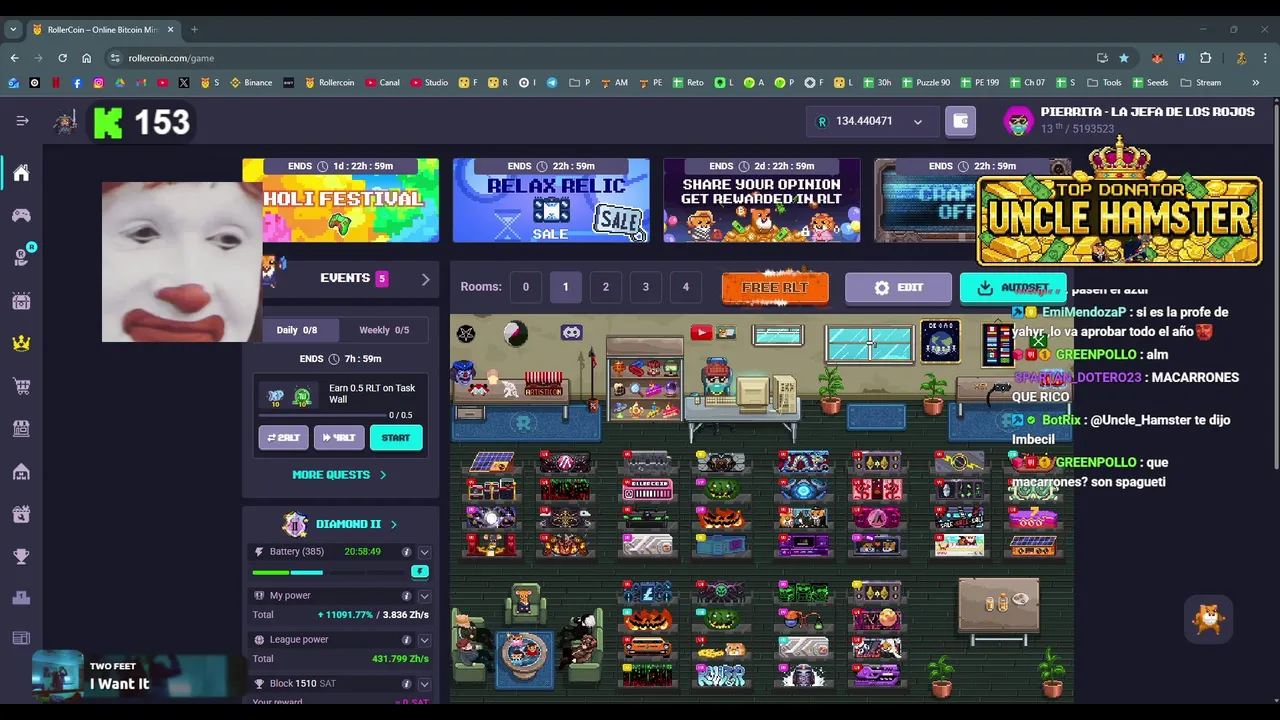Image resolution: width=1280 pixels, height=720 pixels.
Task: Go back in browser
Action: 14,58
